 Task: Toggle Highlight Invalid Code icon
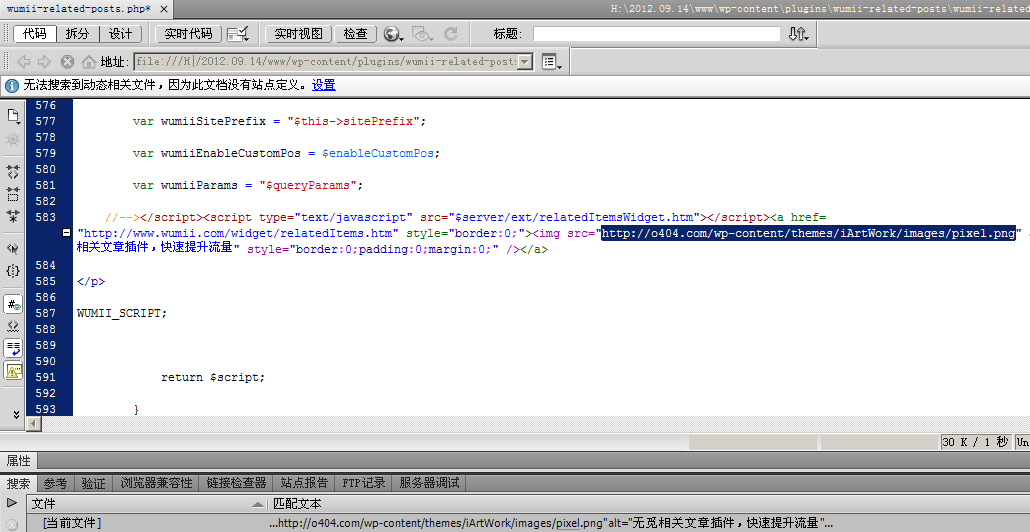13,326
